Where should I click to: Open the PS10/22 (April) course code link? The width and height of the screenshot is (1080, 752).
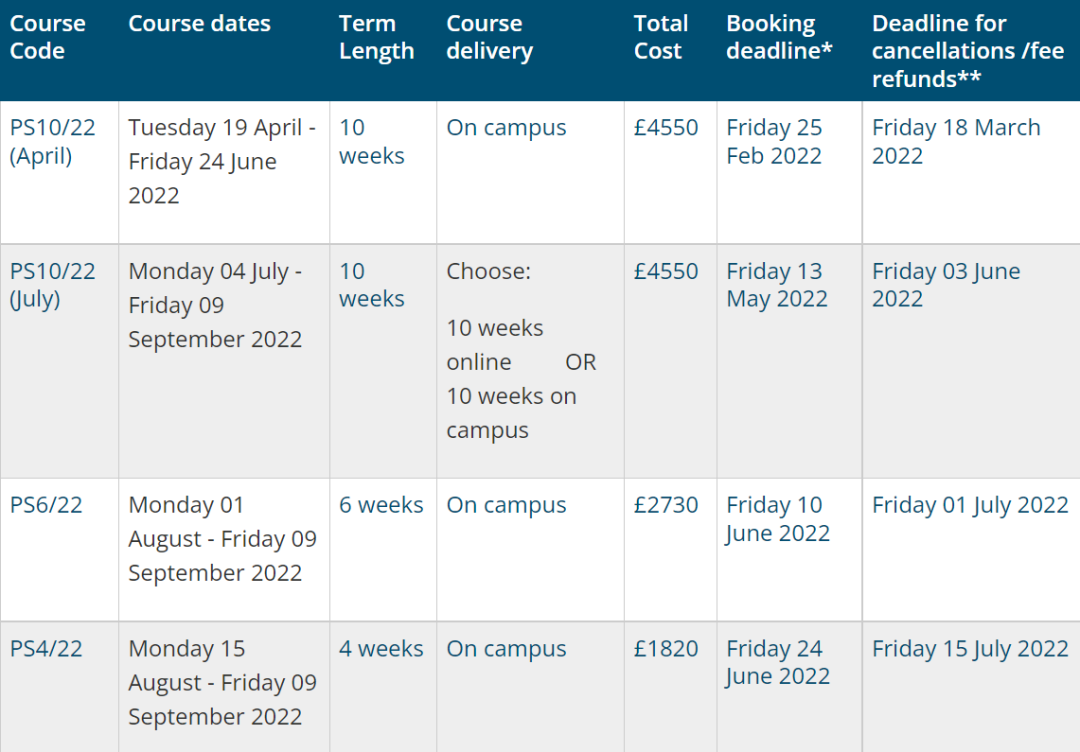[x=52, y=141]
